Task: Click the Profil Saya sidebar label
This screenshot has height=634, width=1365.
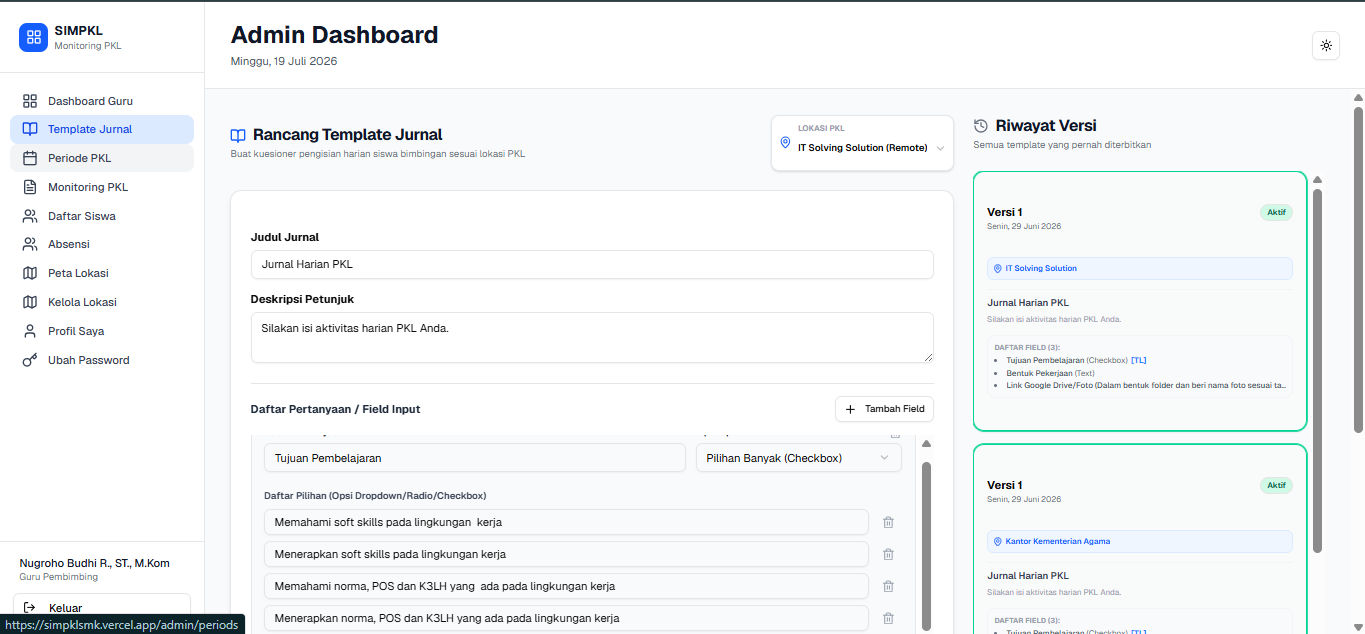Action: point(76,331)
